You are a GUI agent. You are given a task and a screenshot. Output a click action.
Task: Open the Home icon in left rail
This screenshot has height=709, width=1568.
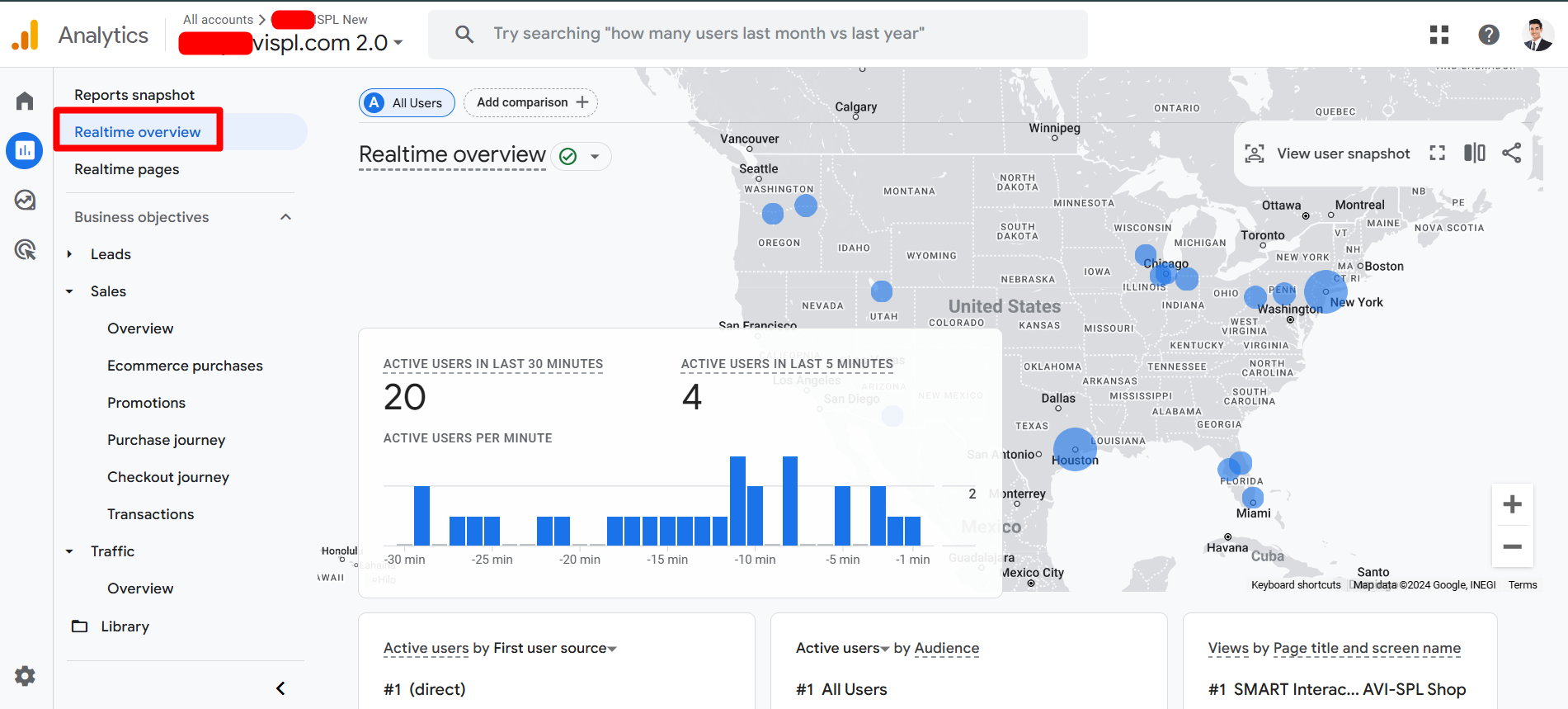point(25,102)
